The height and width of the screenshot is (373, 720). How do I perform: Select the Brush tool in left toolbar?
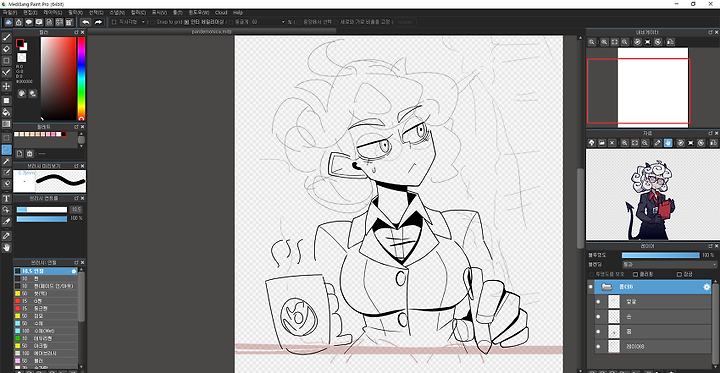coord(6,37)
